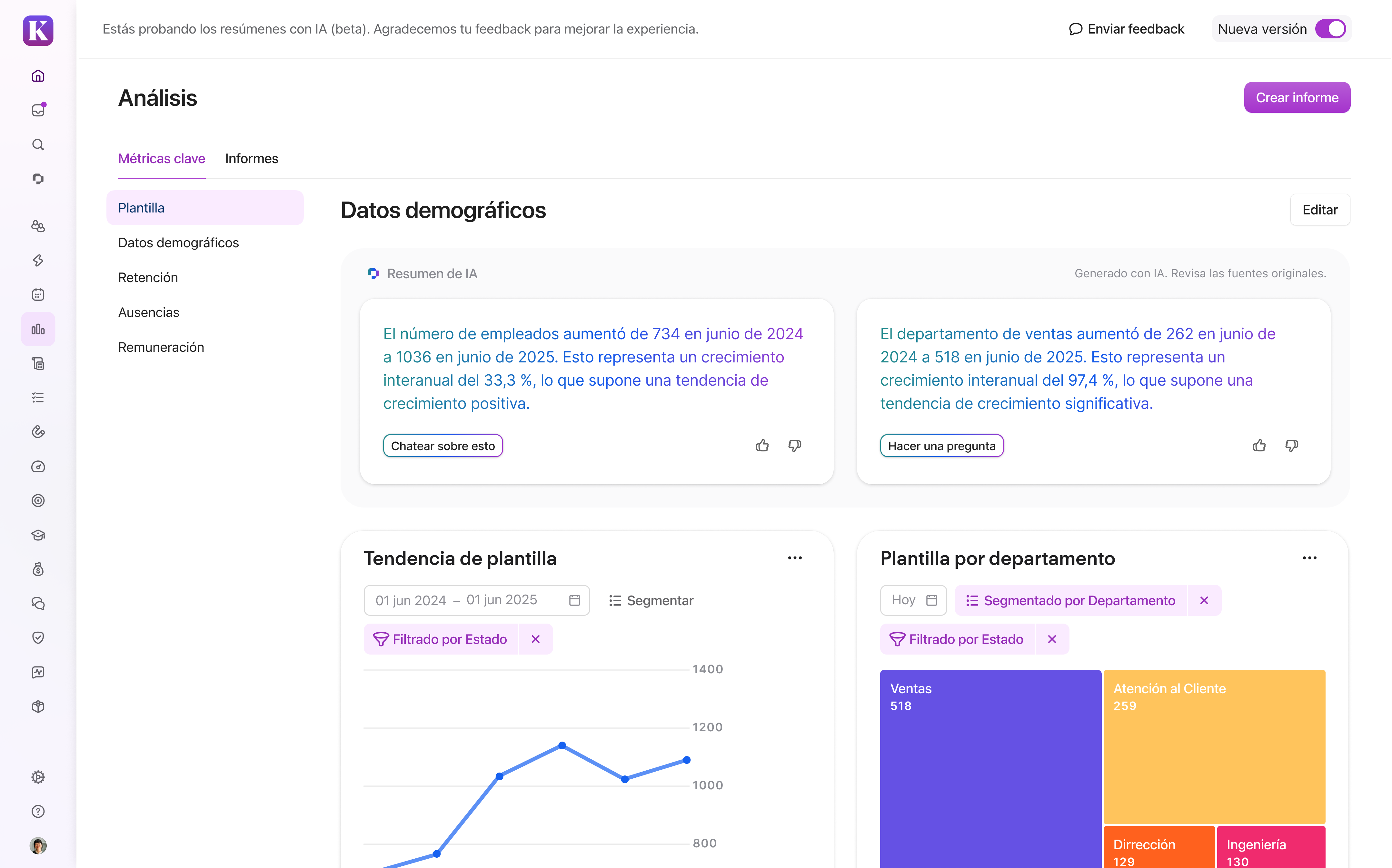Click the Crear informe button

(x=1297, y=98)
